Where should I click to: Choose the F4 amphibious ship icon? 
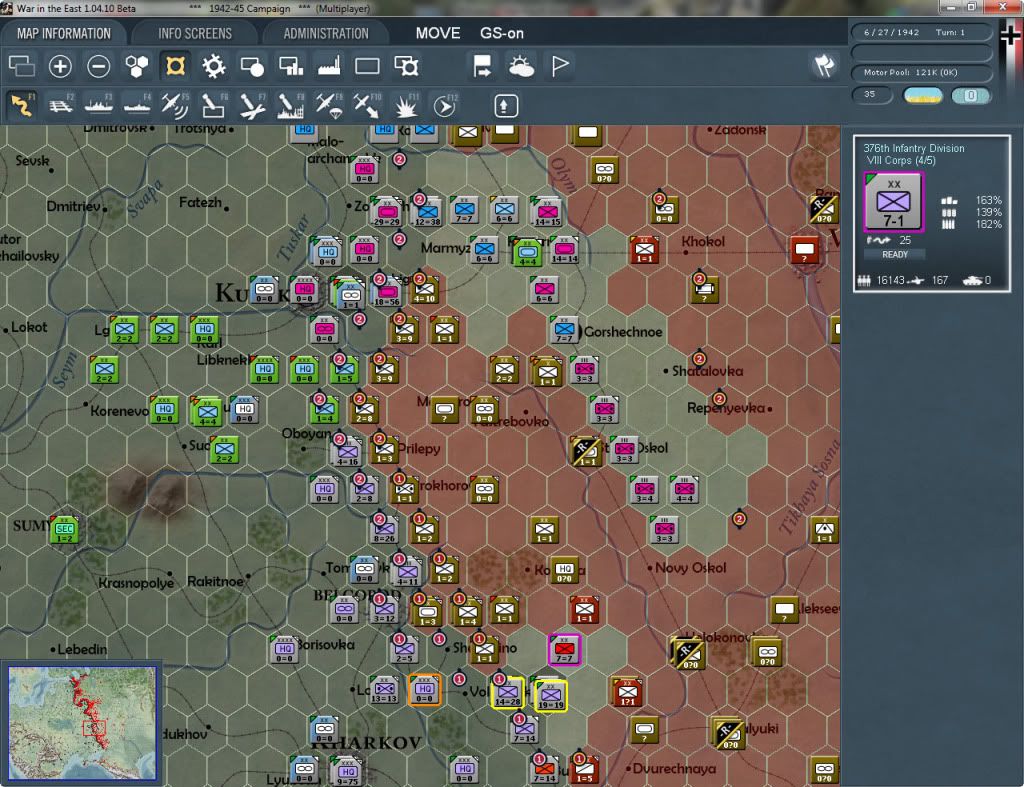(137, 105)
